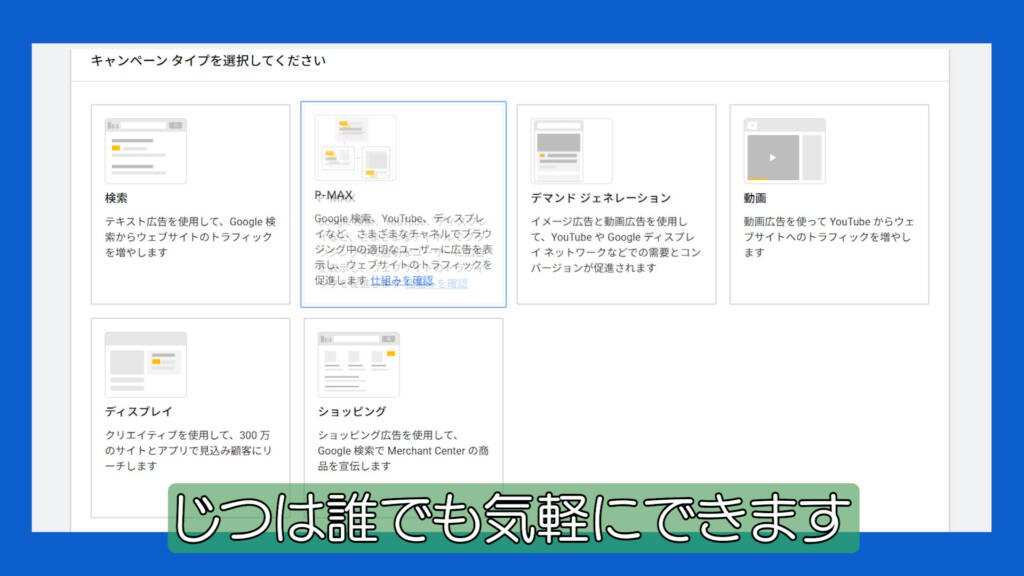Viewport: 1024px width, 576px height.
Task: Open the 仕組みを確認 link in P-MAX card
Action: click(x=418, y=282)
